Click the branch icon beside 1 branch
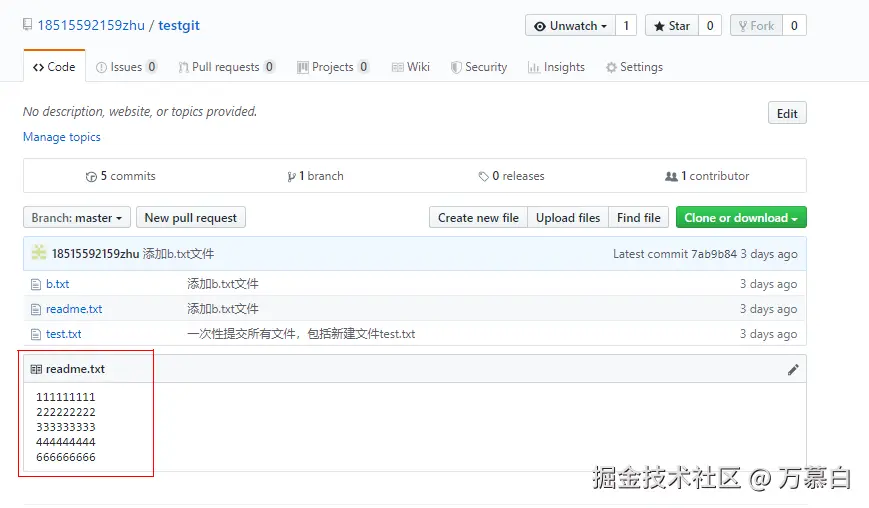869x508 pixels. point(291,177)
